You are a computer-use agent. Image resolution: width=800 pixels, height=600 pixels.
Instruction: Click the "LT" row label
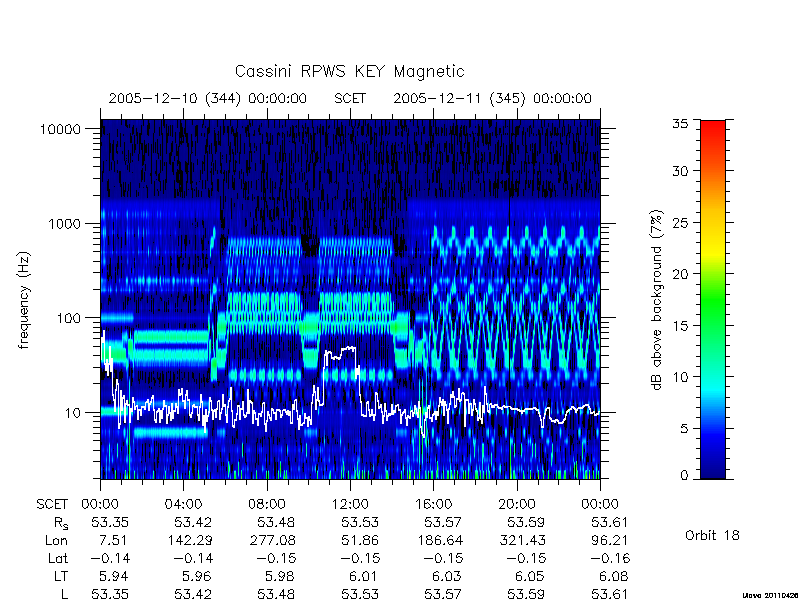(61, 577)
